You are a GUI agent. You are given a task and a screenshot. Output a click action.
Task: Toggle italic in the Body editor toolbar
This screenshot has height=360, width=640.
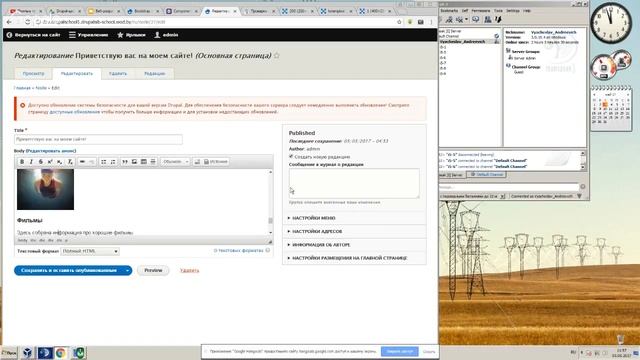coord(31,162)
